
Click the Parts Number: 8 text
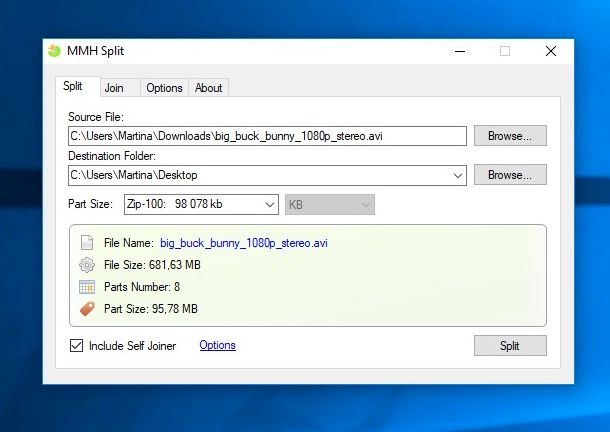pyautogui.click(x=142, y=287)
